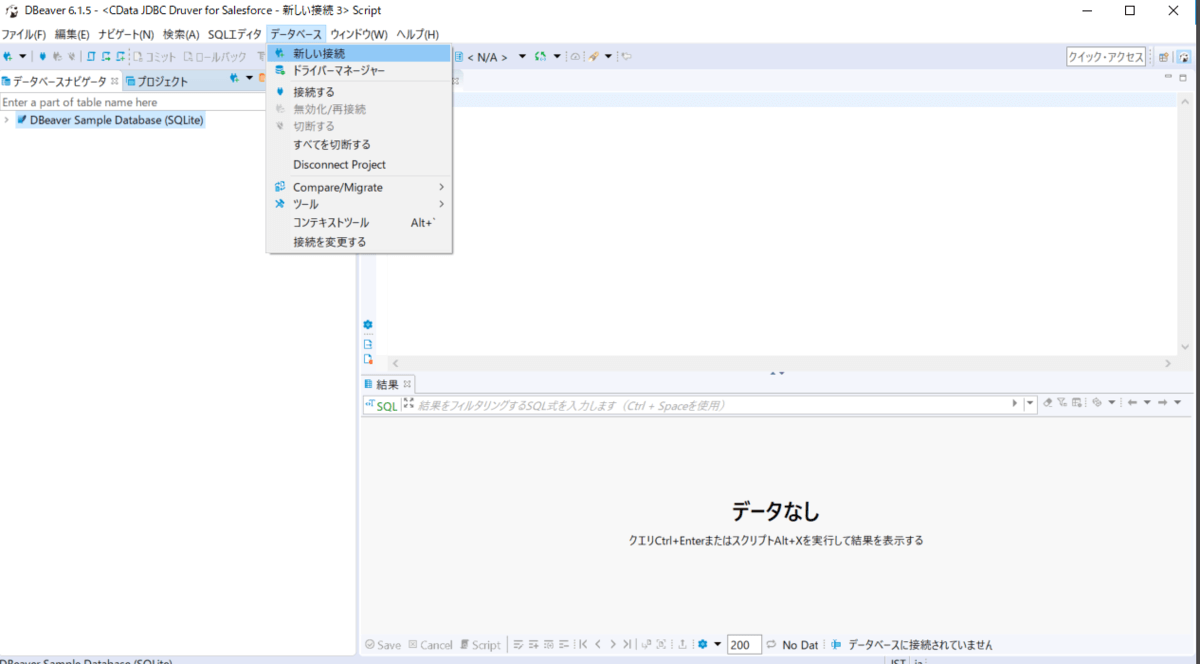Expand the DBeaver Sample Database tree node

pyautogui.click(x=7, y=120)
